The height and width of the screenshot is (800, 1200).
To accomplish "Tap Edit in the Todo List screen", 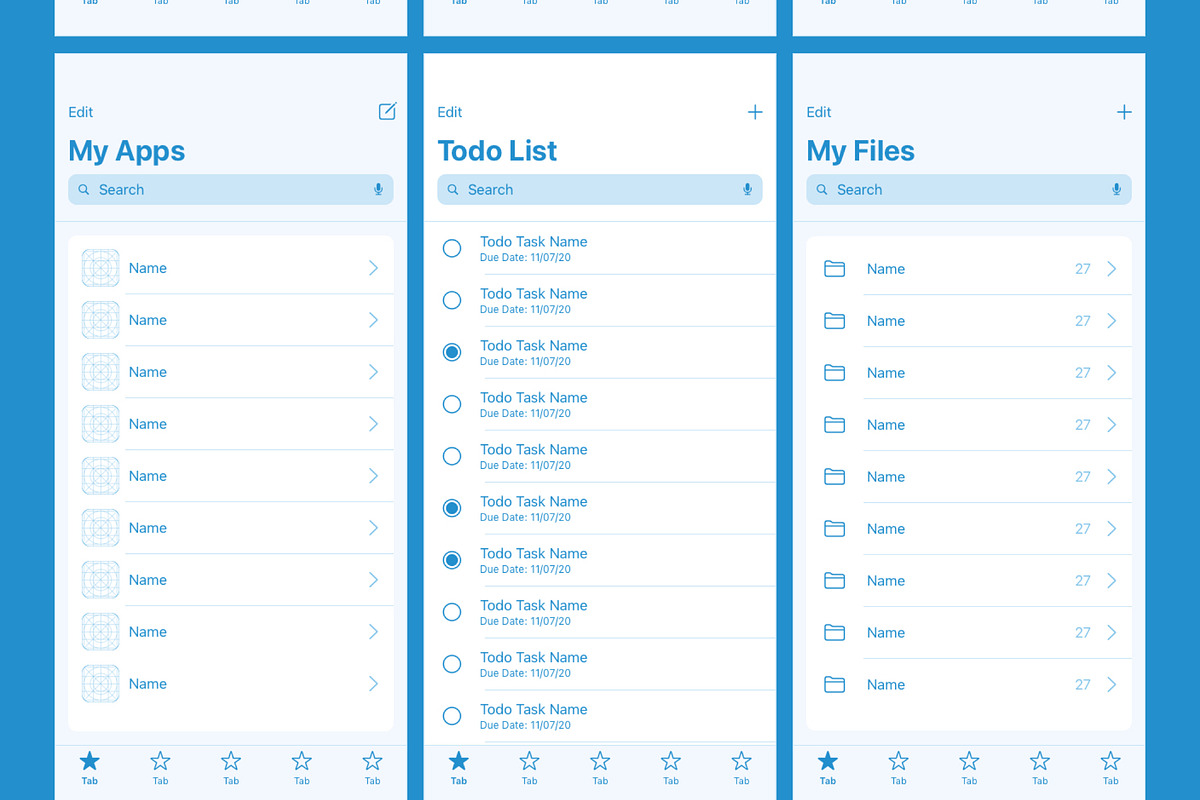I will coord(450,112).
